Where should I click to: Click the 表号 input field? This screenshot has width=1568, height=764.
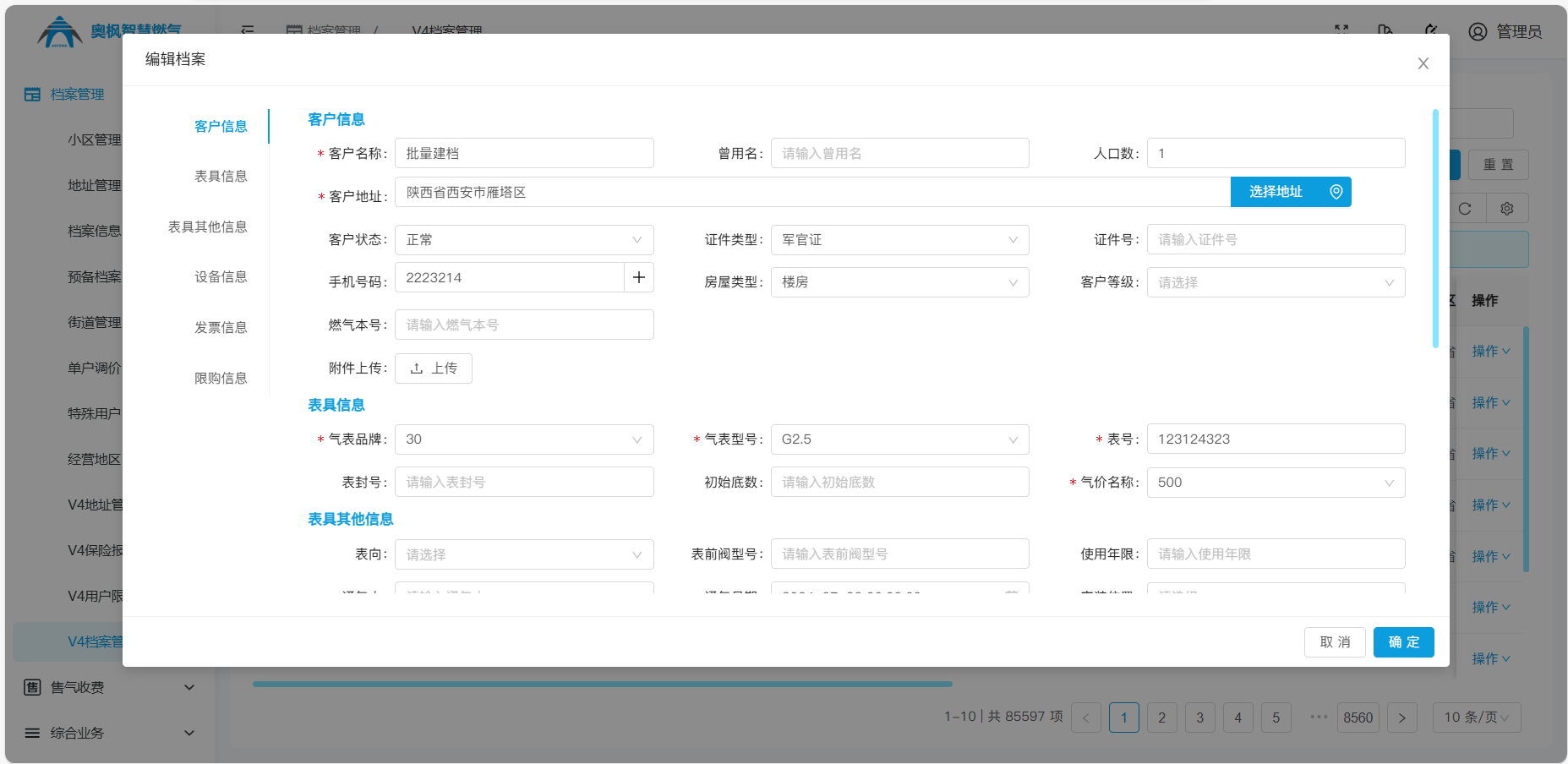pos(1276,439)
